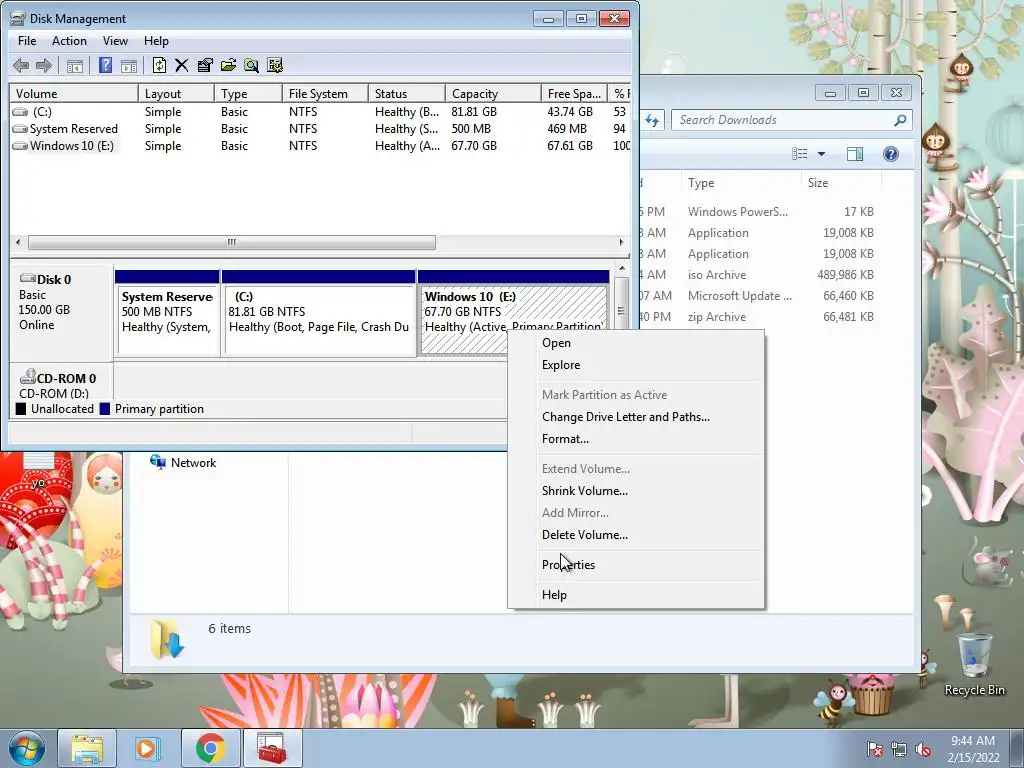Toggle the Show/Hide Action Pane icon
1024x768 pixels.
[129, 65]
